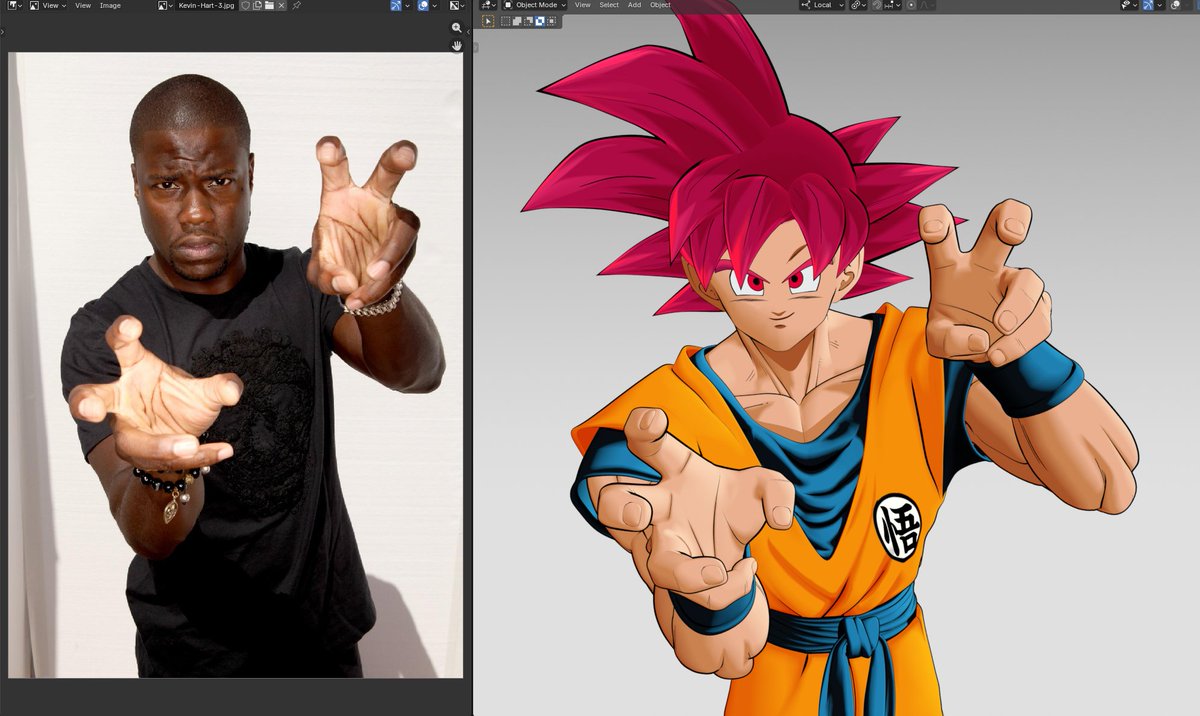Toggle fake user shield for Kevin-Hart-3.jpg
The image size is (1200, 716).
tap(245, 5)
